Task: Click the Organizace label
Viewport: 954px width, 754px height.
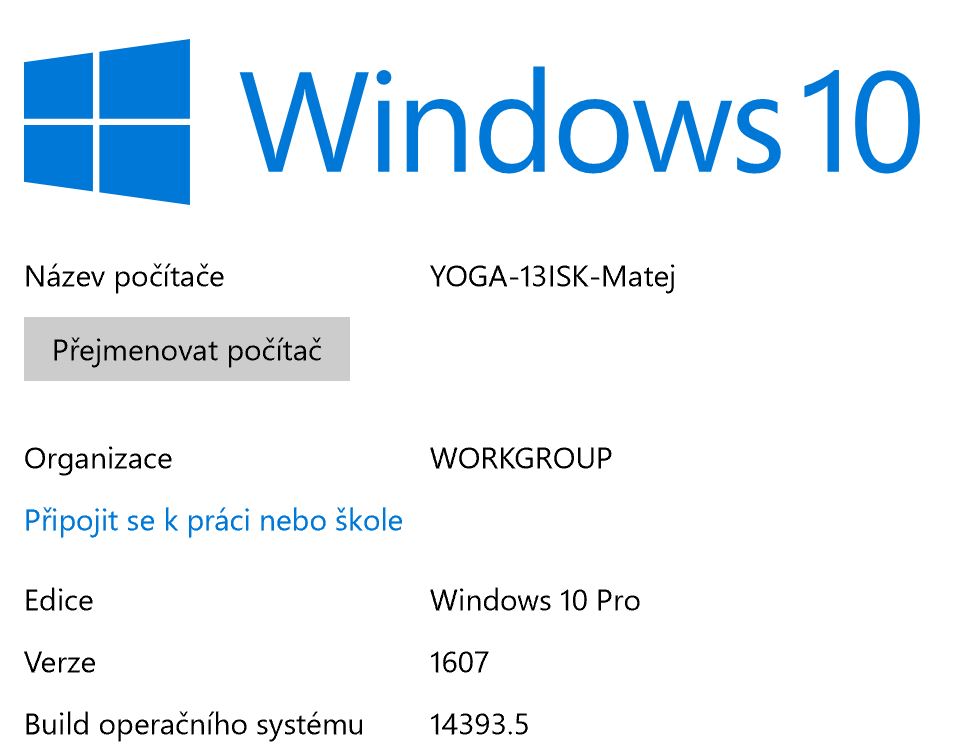Action: coord(98,459)
